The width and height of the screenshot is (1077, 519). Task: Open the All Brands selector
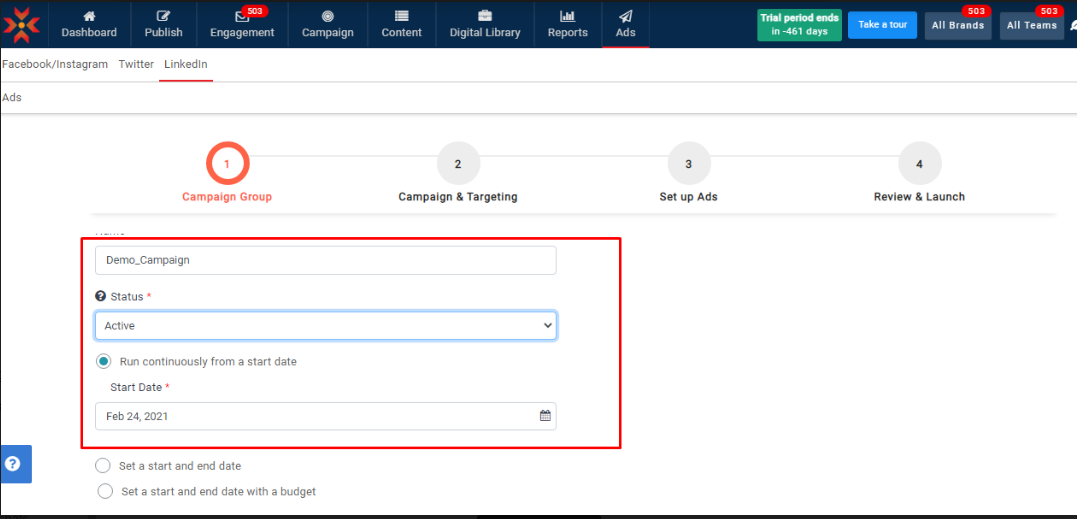click(957, 25)
